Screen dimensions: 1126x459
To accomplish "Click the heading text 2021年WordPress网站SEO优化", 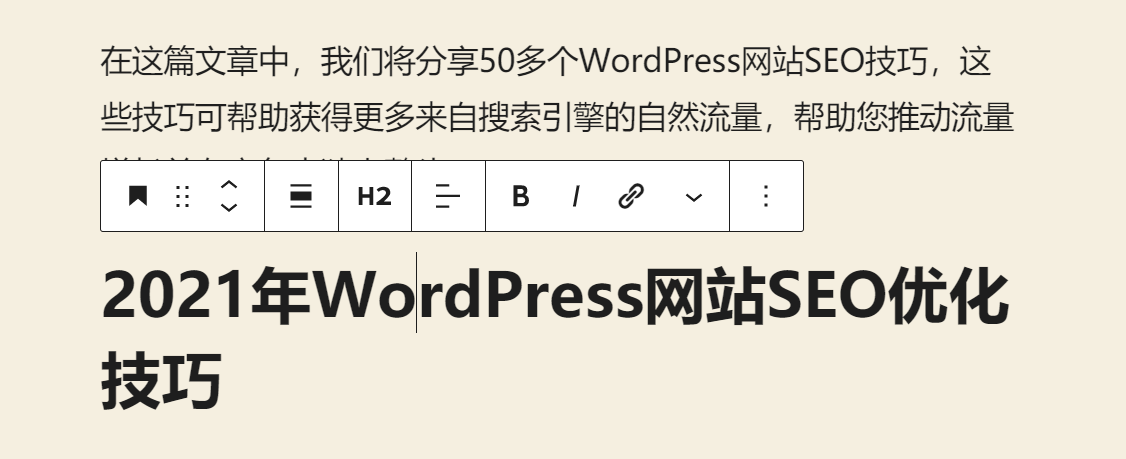I will 555,294.
